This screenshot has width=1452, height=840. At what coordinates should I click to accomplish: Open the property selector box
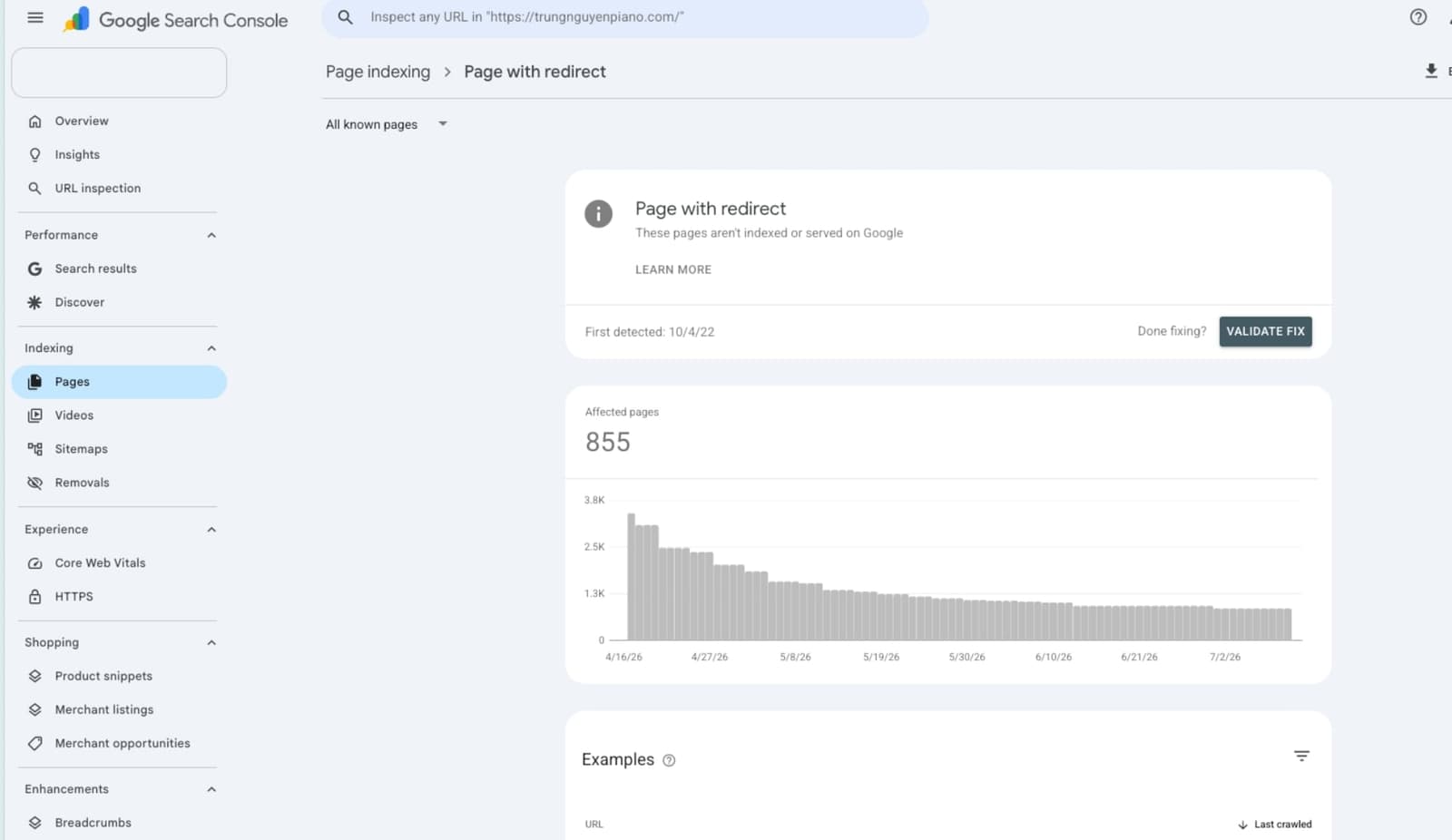[x=119, y=73]
